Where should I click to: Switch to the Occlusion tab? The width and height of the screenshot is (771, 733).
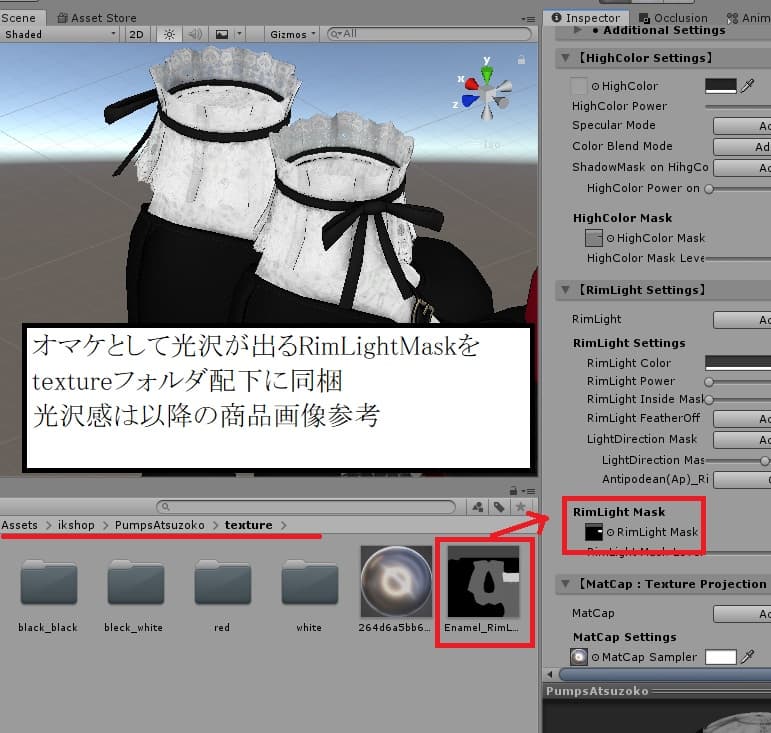pyautogui.click(x=673, y=18)
